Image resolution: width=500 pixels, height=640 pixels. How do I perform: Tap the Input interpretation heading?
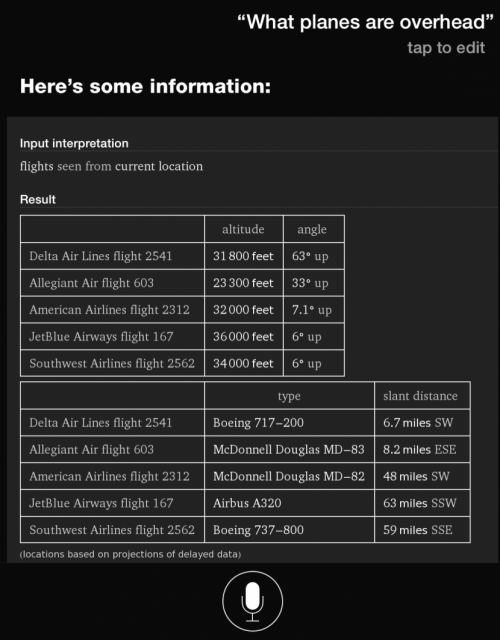(74, 143)
